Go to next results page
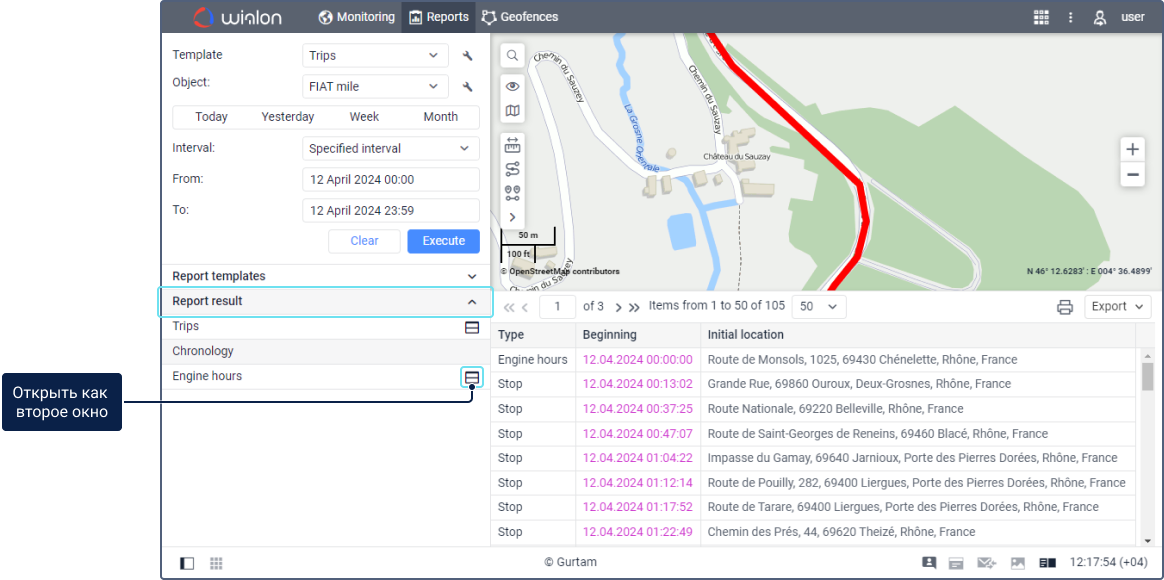This screenshot has height=580, width=1164. (618, 307)
